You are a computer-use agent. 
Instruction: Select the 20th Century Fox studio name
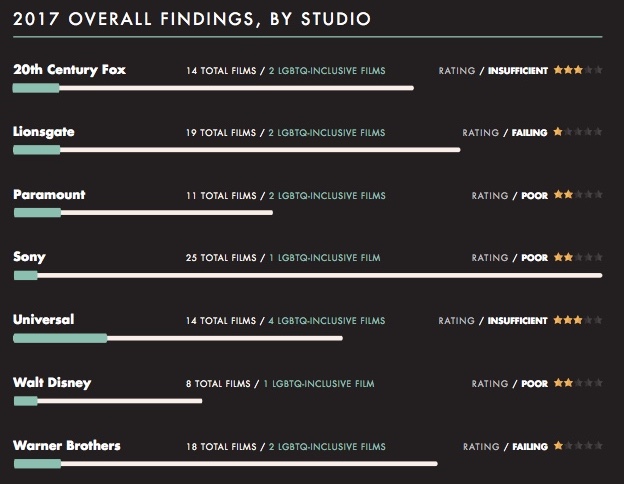click(69, 70)
